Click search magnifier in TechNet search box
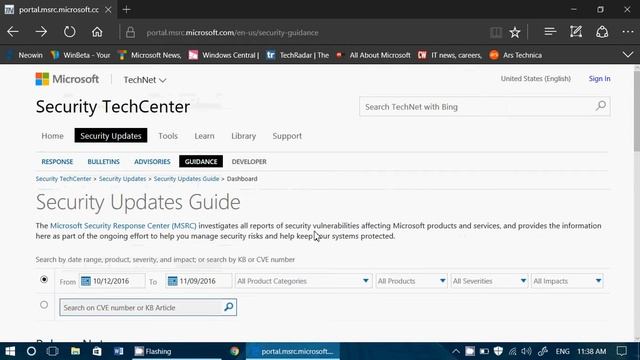The height and width of the screenshot is (360, 640). (x=601, y=106)
